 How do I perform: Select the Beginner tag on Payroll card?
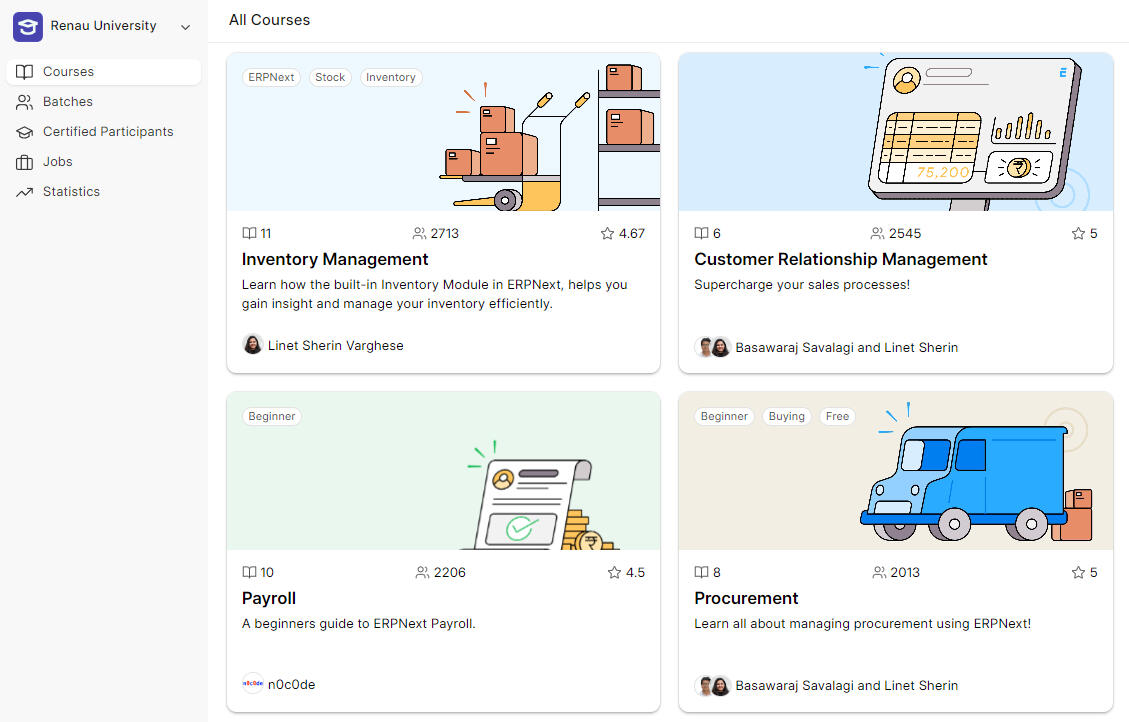[x=272, y=416]
